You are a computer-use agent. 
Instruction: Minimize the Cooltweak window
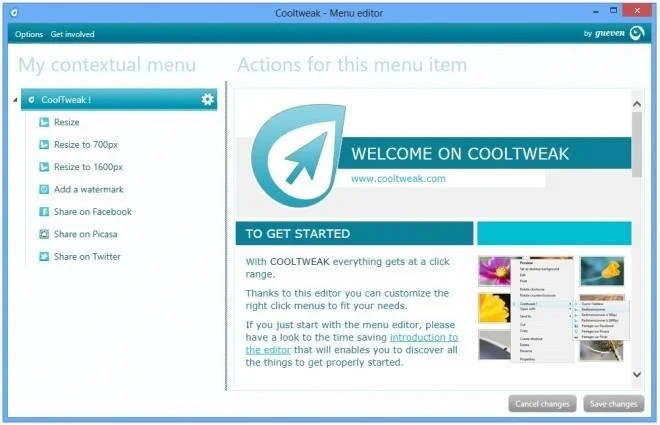(x=596, y=12)
